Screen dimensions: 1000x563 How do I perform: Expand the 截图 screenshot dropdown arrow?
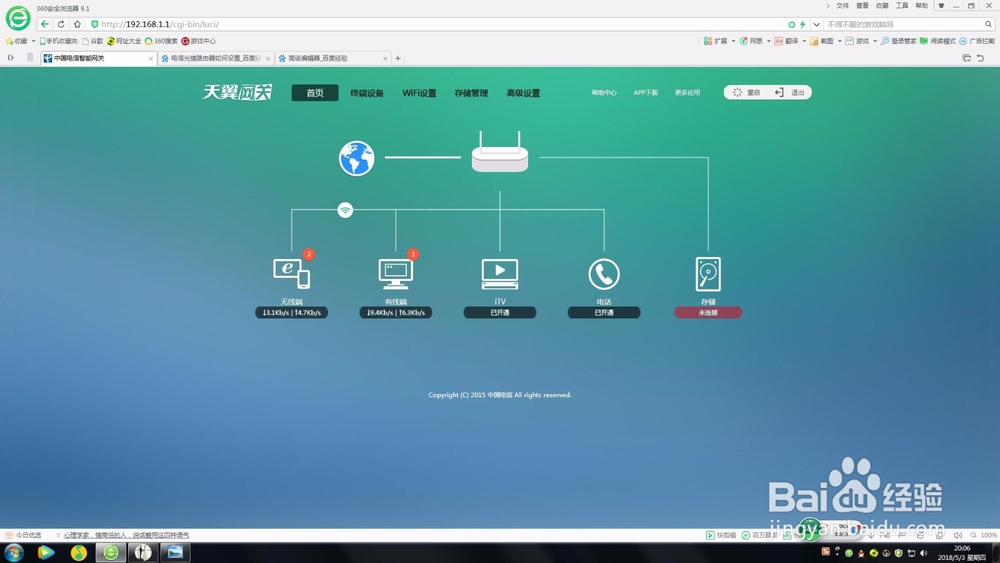839,41
